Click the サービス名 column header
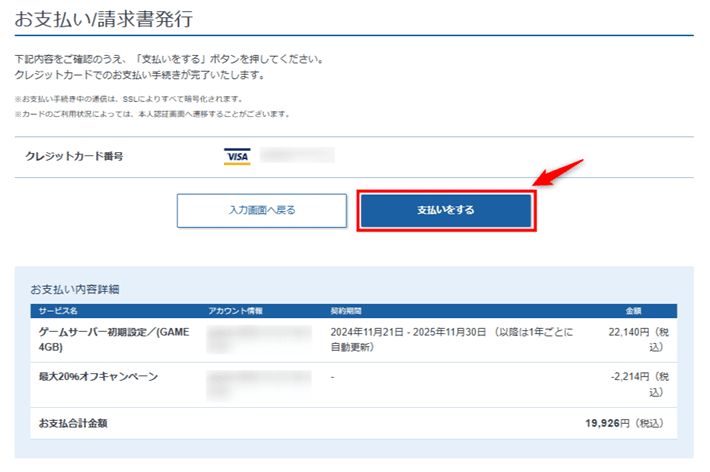Screen dimensions: 710x472 (x=58, y=311)
